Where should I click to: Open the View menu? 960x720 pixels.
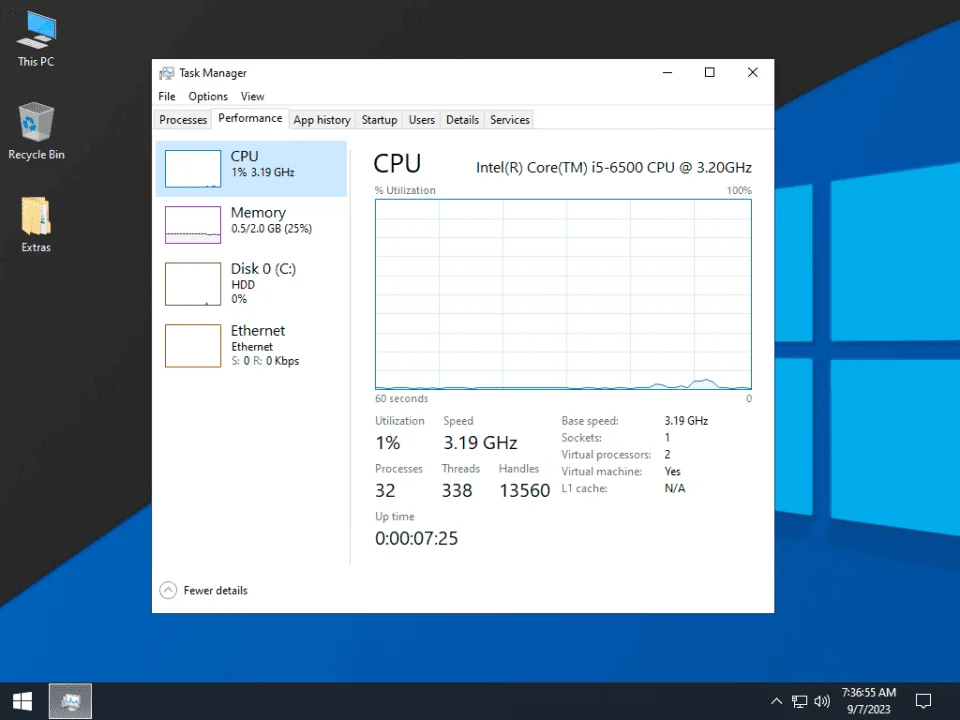click(x=252, y=96)
